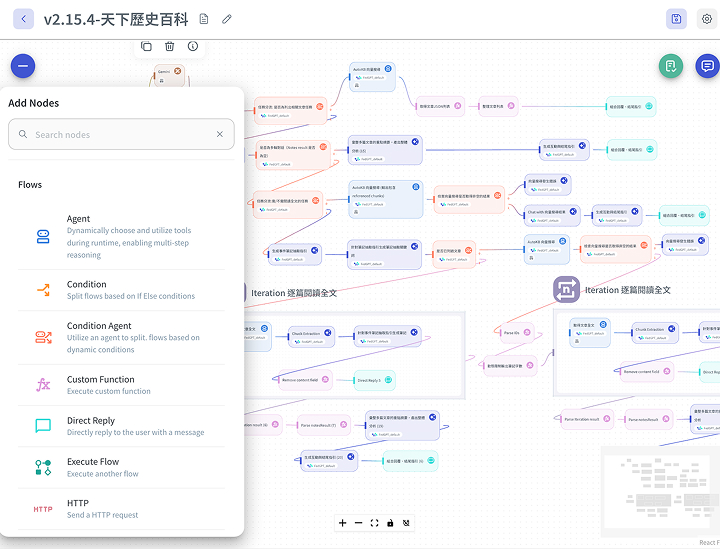This screenshot has height=549, width=720.
Task: Select the Condition Agent node entry
Action: tap(121, 337)
